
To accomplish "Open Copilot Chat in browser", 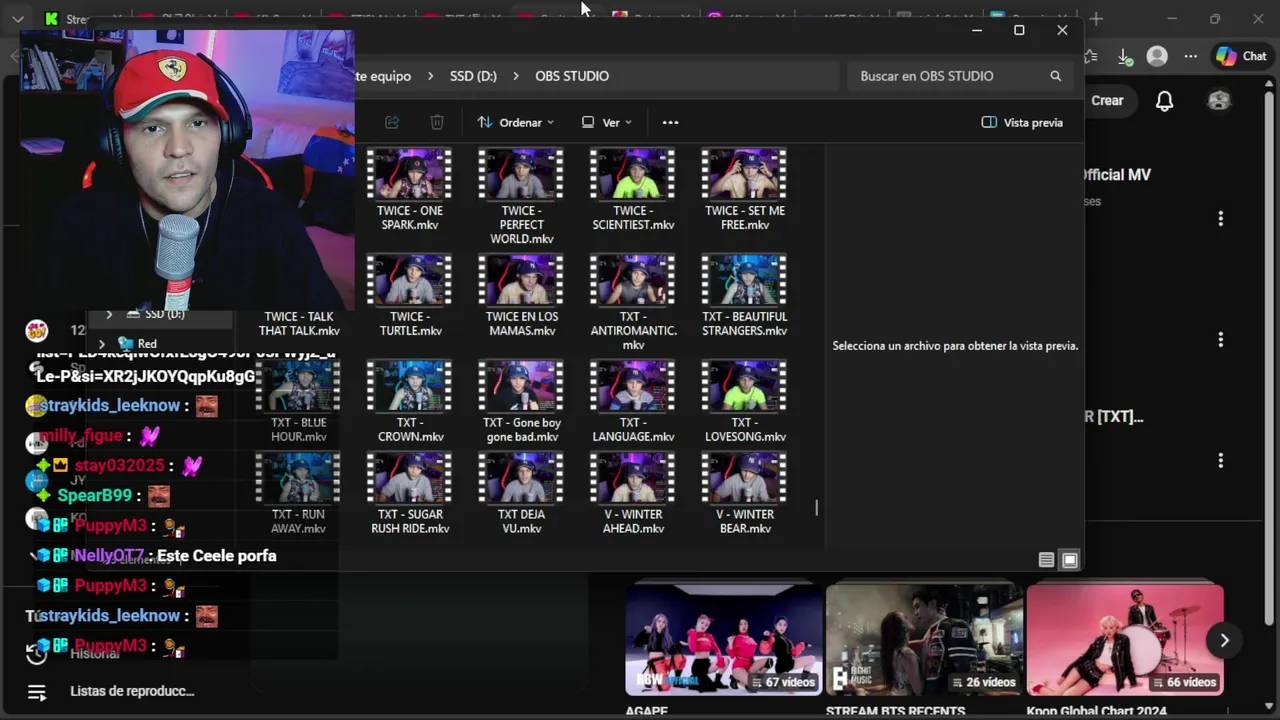I will [1241, 57].
